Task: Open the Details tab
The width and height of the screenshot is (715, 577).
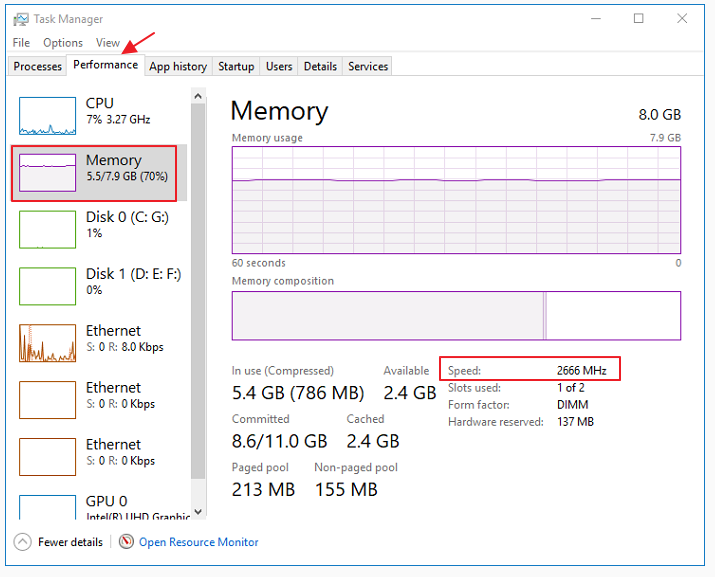Action: pos(320,66)
